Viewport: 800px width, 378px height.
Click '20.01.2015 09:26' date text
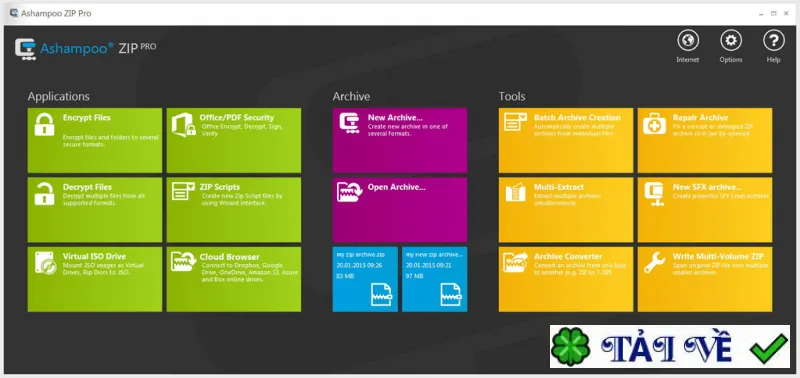point(359,265)
